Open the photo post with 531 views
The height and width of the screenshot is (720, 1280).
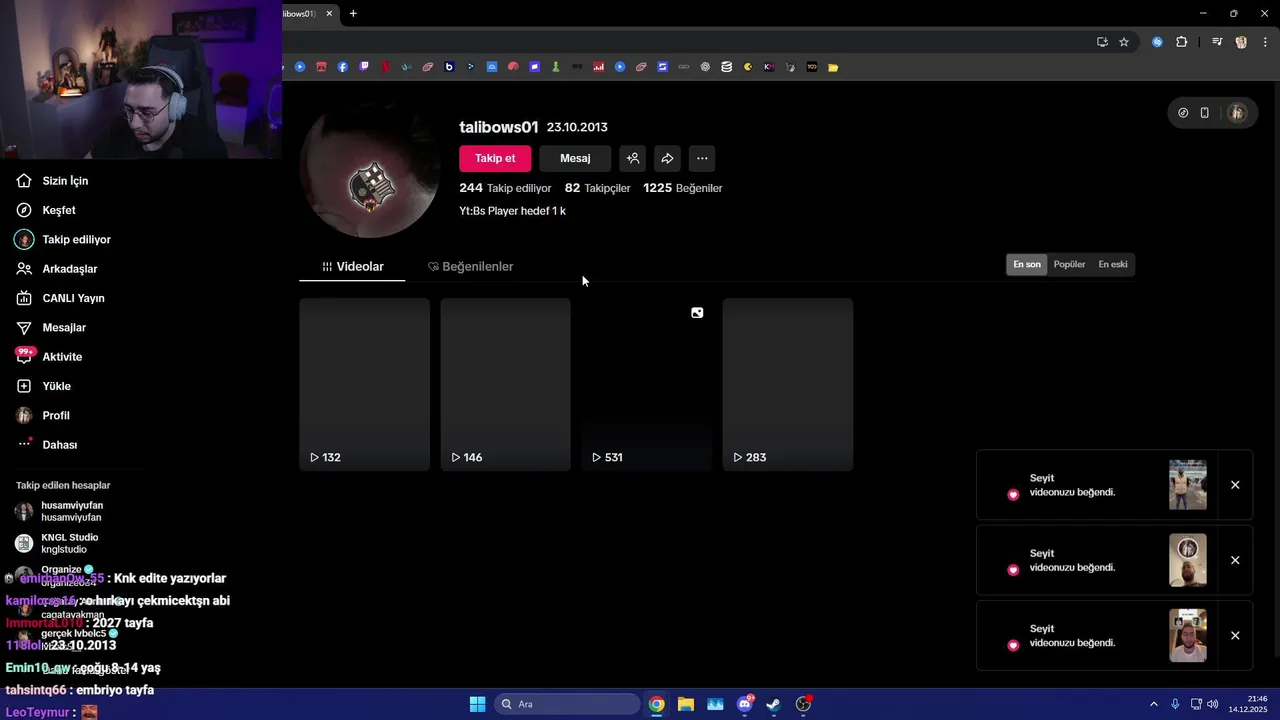tap(646, 384)
